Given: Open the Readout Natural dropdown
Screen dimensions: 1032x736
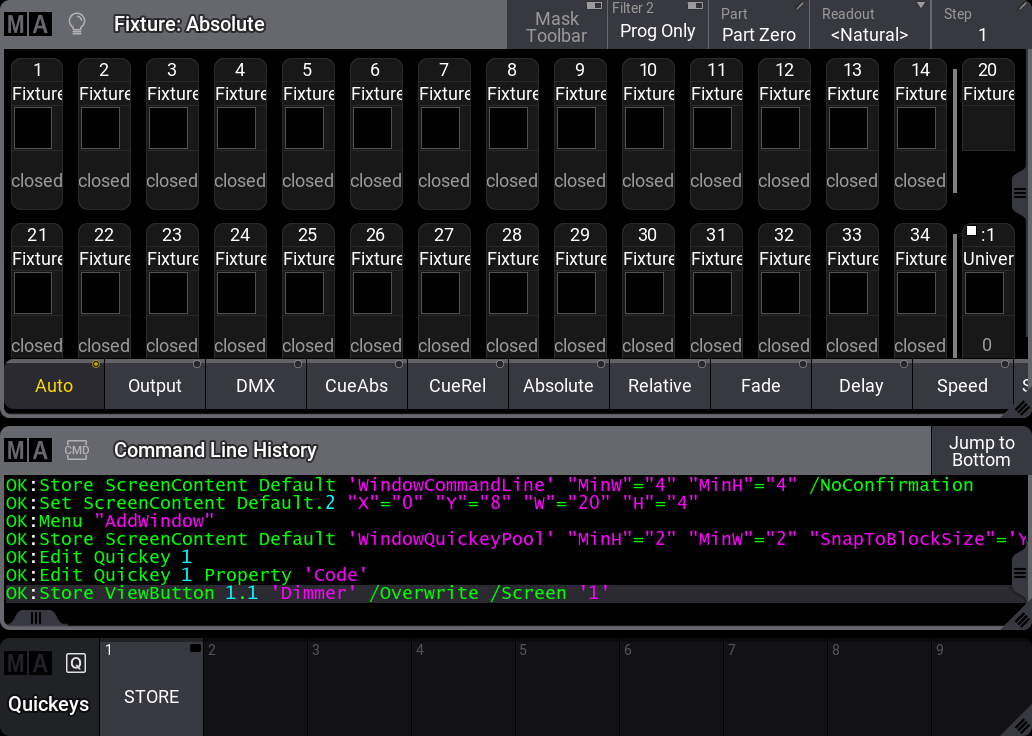Looking at the screenshot, I should (869, 26).
